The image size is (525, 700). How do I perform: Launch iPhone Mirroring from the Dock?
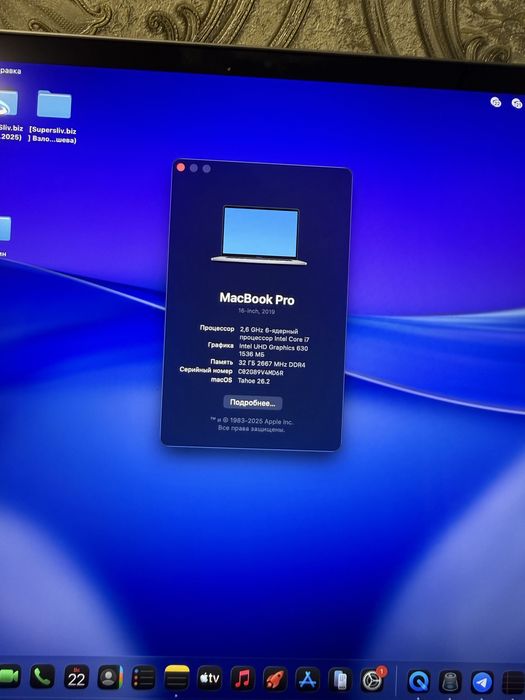[x=340, y=681]
